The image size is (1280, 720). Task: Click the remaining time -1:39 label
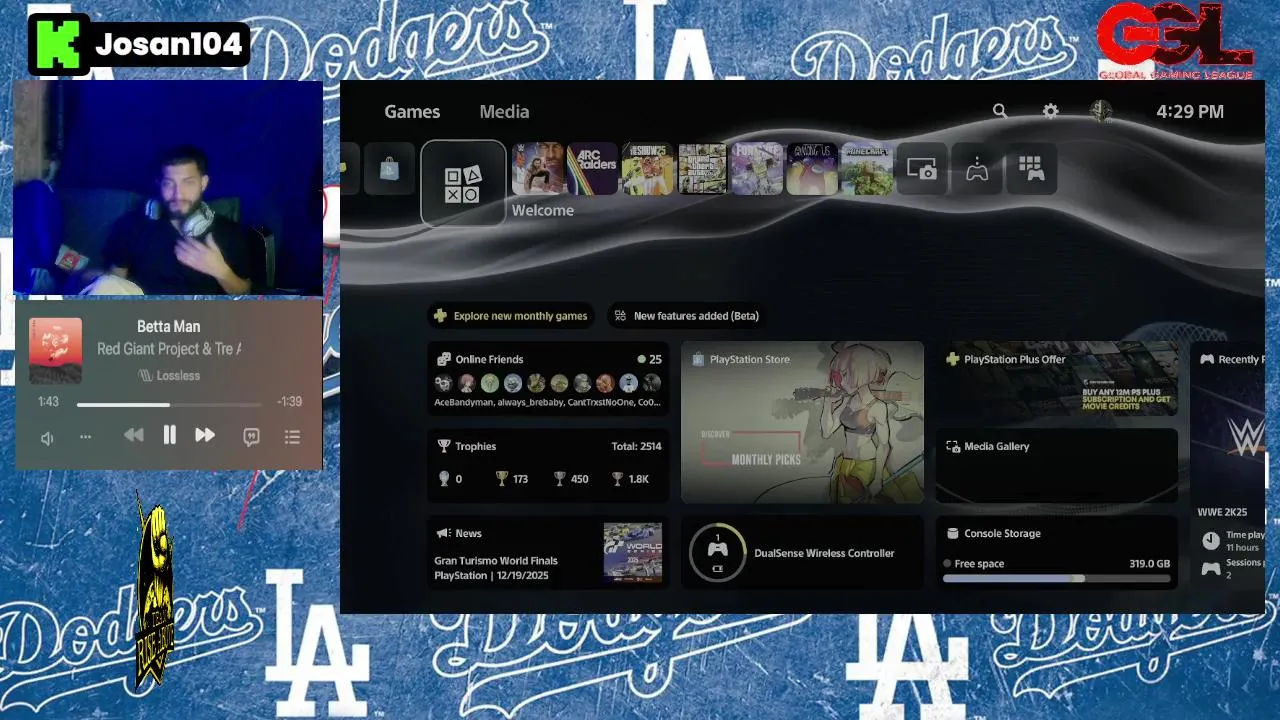[x=289, y=401]
